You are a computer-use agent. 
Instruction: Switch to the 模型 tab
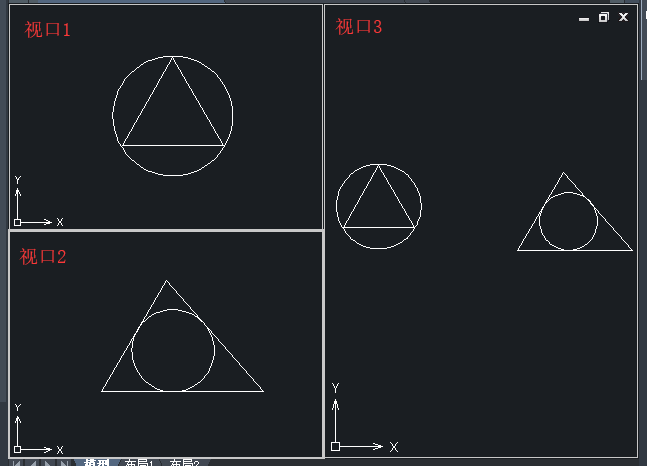coord(97,463)
